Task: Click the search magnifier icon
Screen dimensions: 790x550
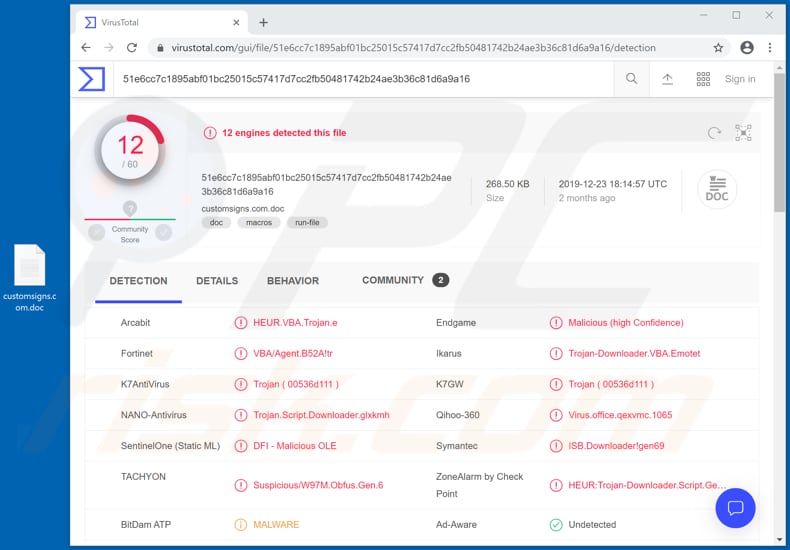Action: click(x=631, y=79)
